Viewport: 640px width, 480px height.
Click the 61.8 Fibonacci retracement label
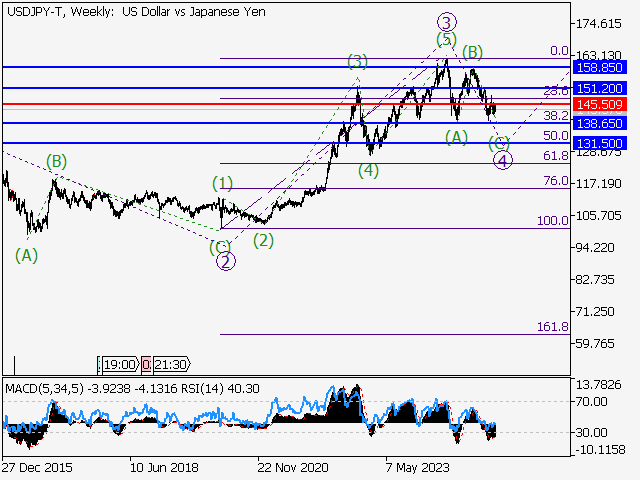pyautogui.click(x=555, y=156)
